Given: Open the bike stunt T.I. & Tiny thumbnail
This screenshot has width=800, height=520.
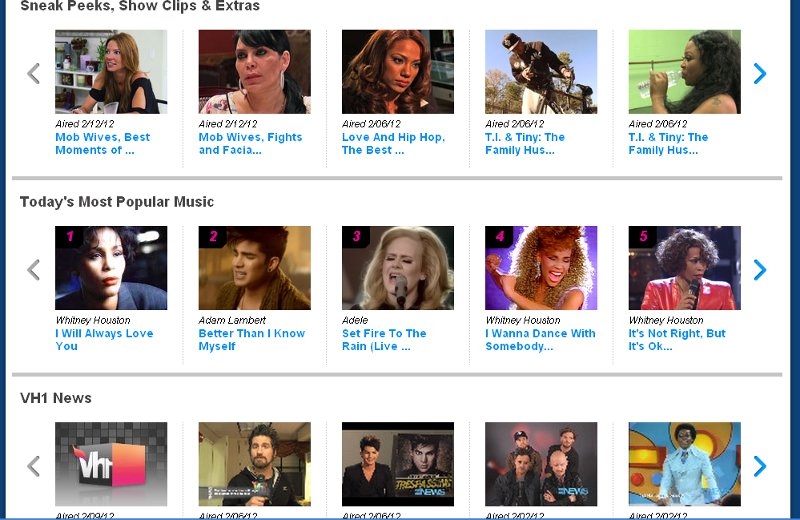Looking at the screenshot, I should point(541,72).
